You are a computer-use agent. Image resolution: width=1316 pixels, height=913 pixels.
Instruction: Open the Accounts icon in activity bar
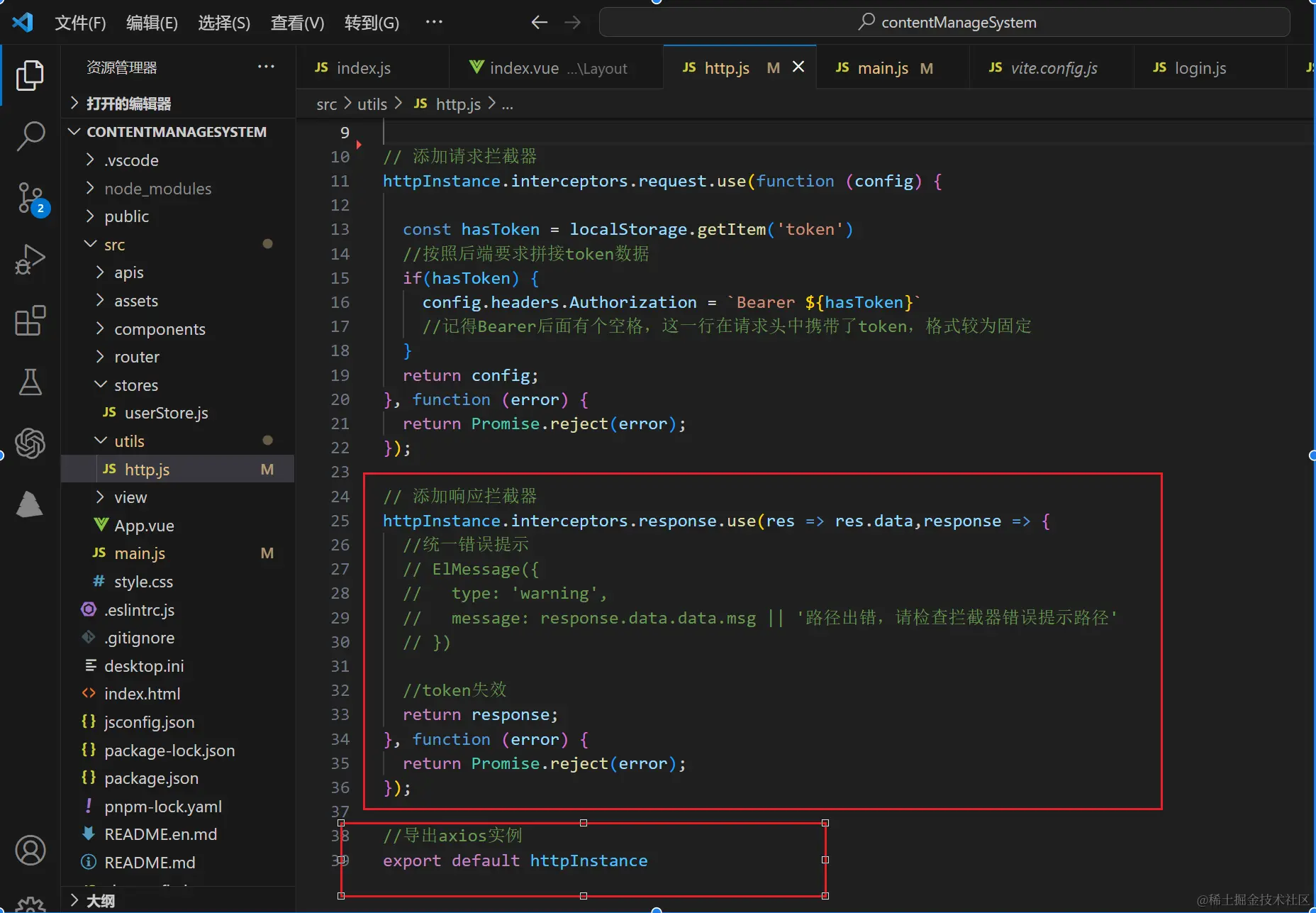coord(30,850)
